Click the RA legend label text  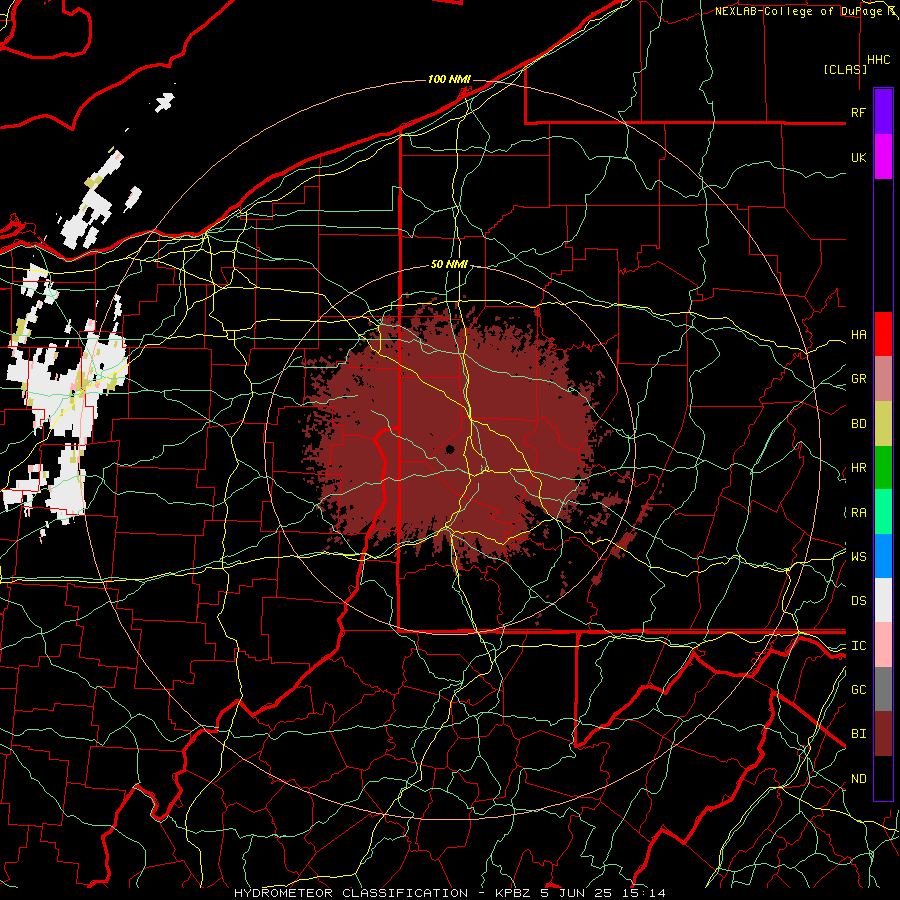pyautogui.click(x=858, y=513)
